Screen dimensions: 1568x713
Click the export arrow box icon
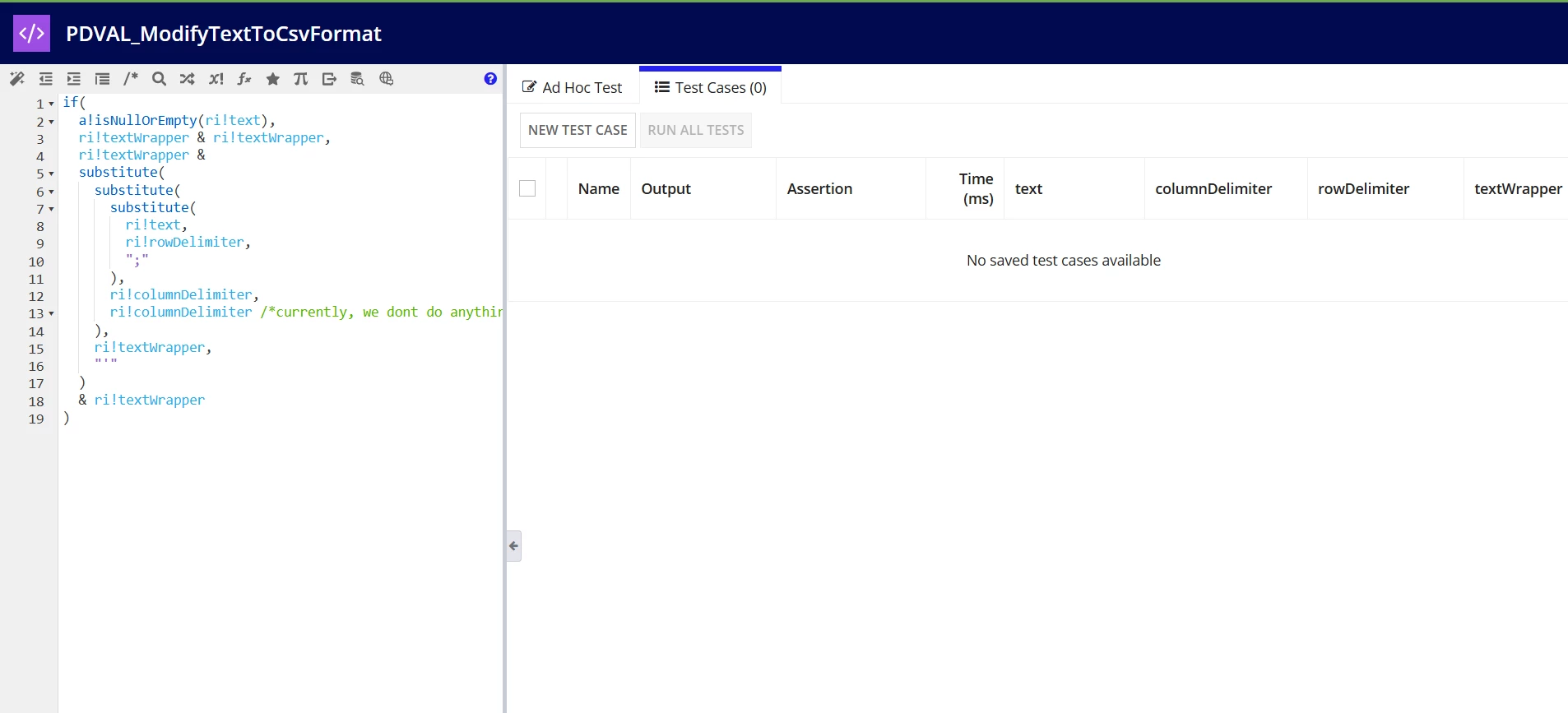pyautogui.click(x=329, y=79)
